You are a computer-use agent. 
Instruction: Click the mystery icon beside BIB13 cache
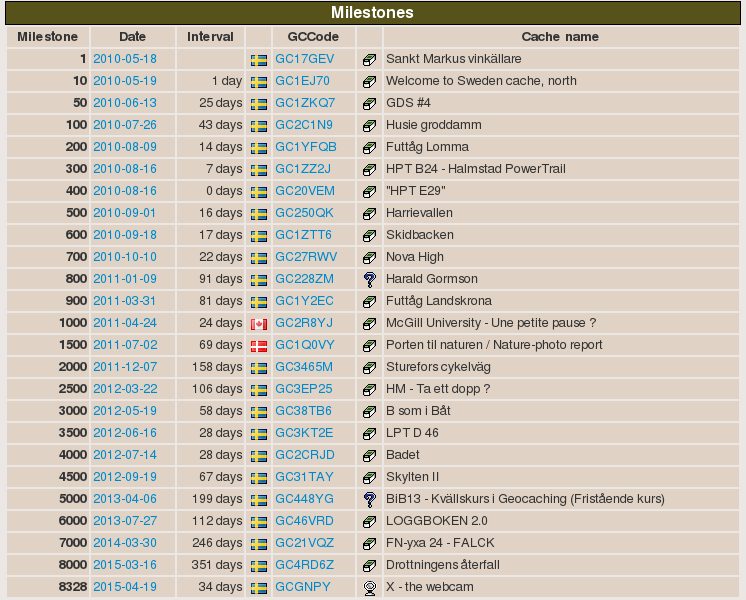[x=369, y=500]
